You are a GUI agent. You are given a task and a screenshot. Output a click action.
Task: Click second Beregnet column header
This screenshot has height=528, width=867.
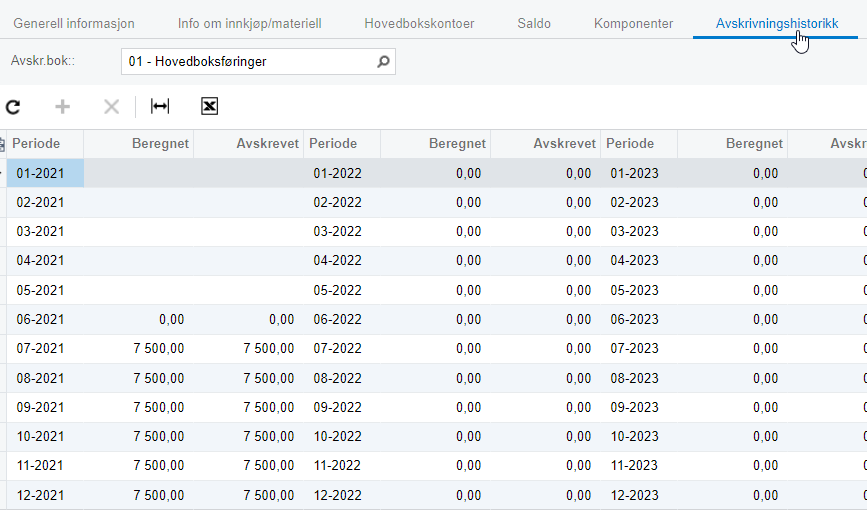(x=436, y=144)
